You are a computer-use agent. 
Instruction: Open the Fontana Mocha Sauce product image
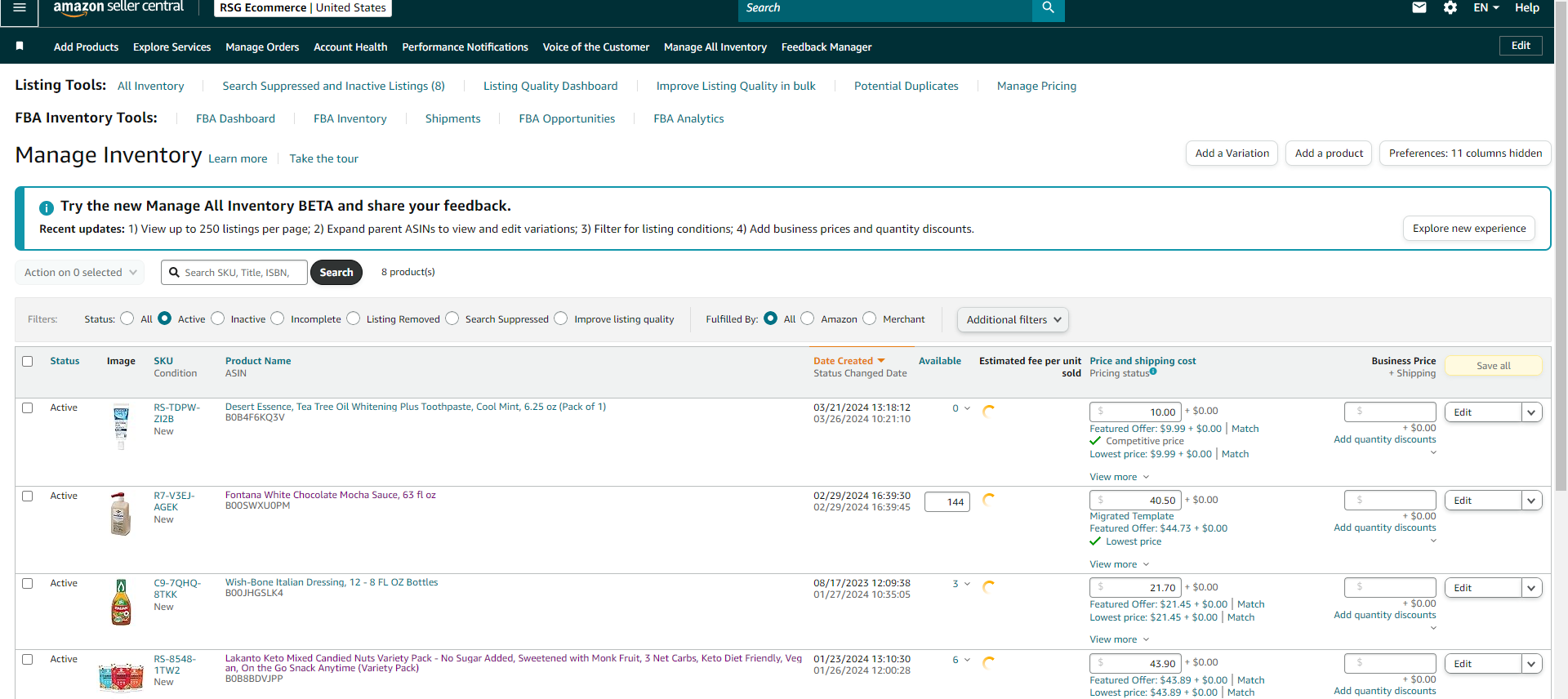121,514
